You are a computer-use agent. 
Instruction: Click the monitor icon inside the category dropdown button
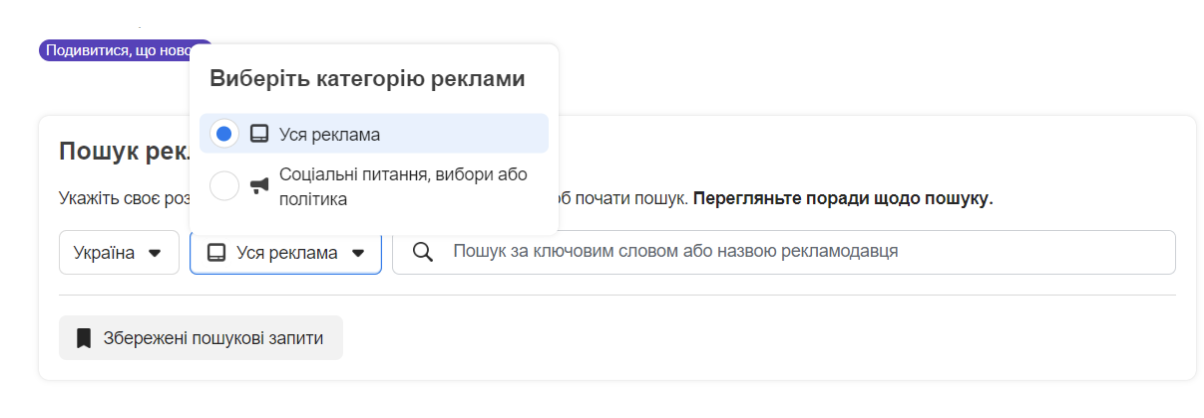pyautogui.click(x=216, y=253)
